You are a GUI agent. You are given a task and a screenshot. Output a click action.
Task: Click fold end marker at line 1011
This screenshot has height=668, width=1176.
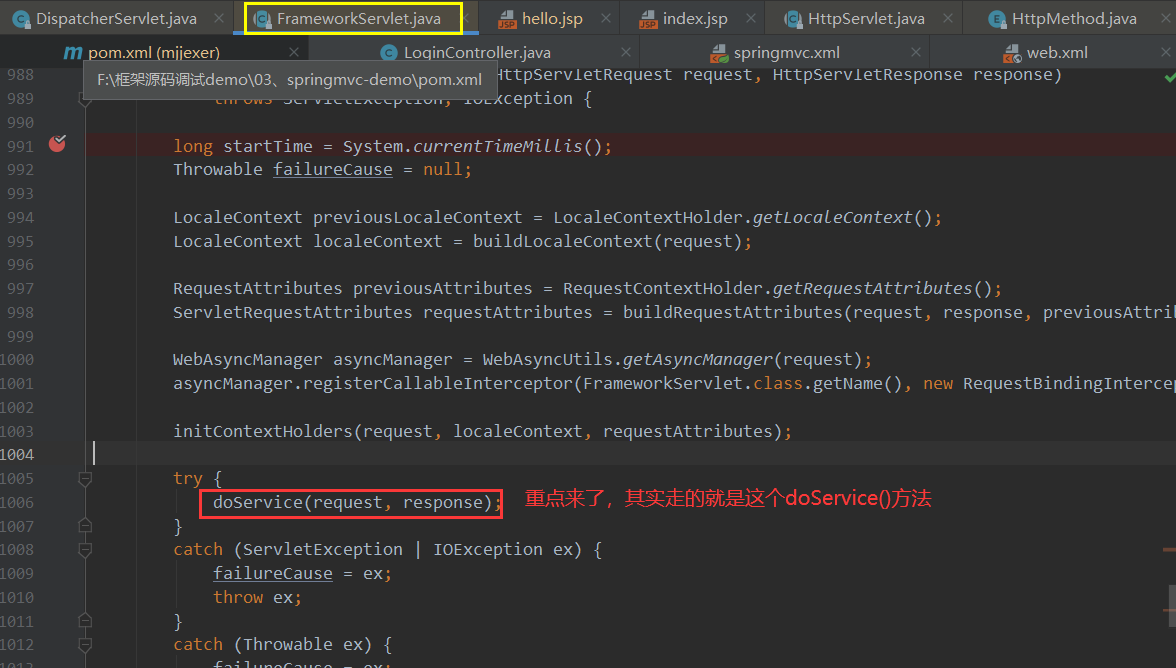click(x=86, y=621)
